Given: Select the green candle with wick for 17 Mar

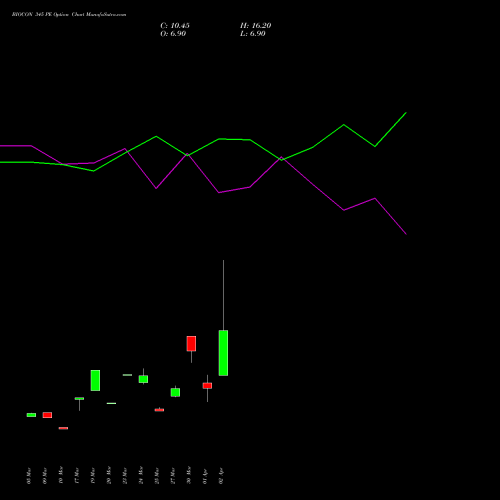Looking at the screenshot, I should (x=79, y=398).
